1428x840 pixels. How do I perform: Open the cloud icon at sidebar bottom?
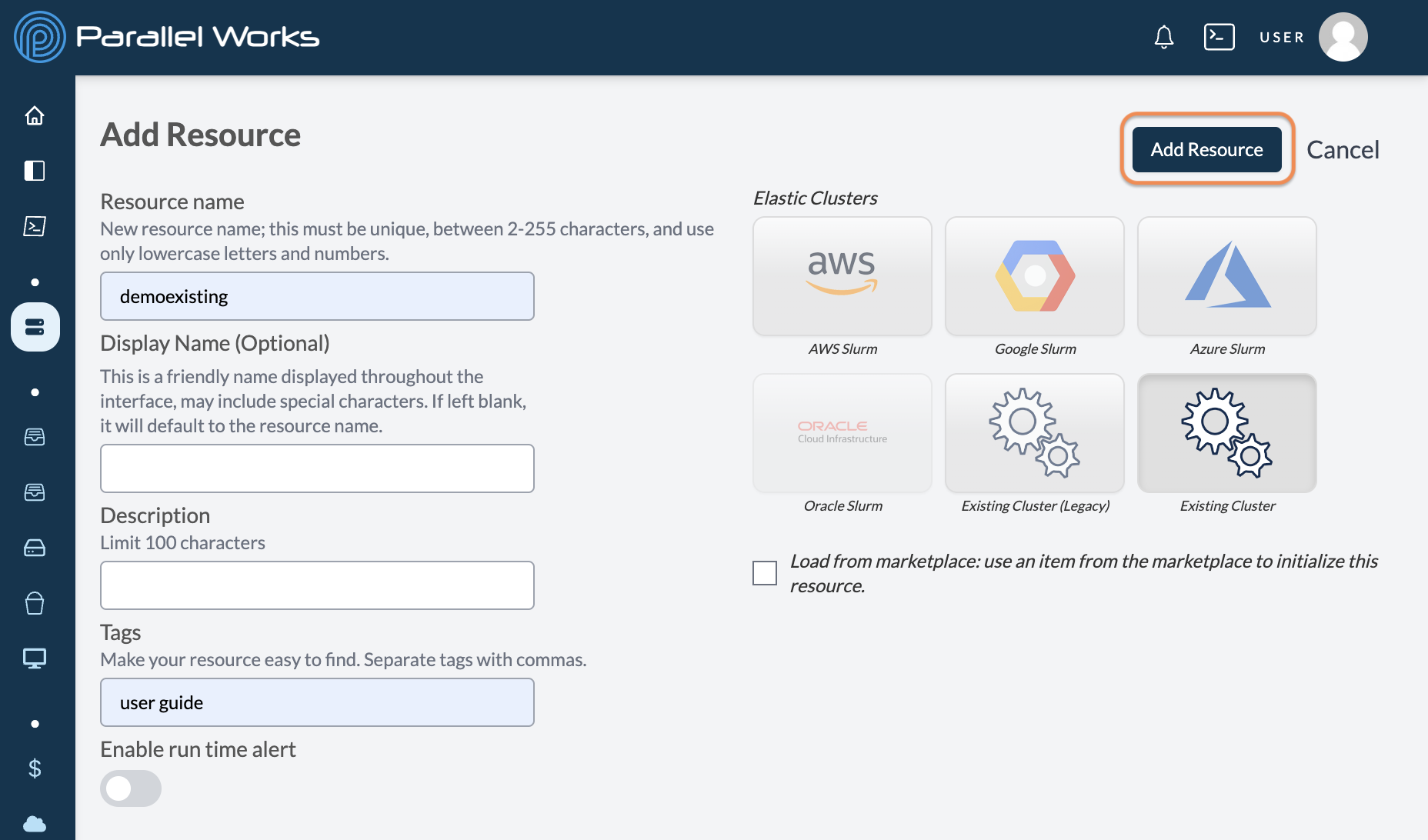[35, 824]
